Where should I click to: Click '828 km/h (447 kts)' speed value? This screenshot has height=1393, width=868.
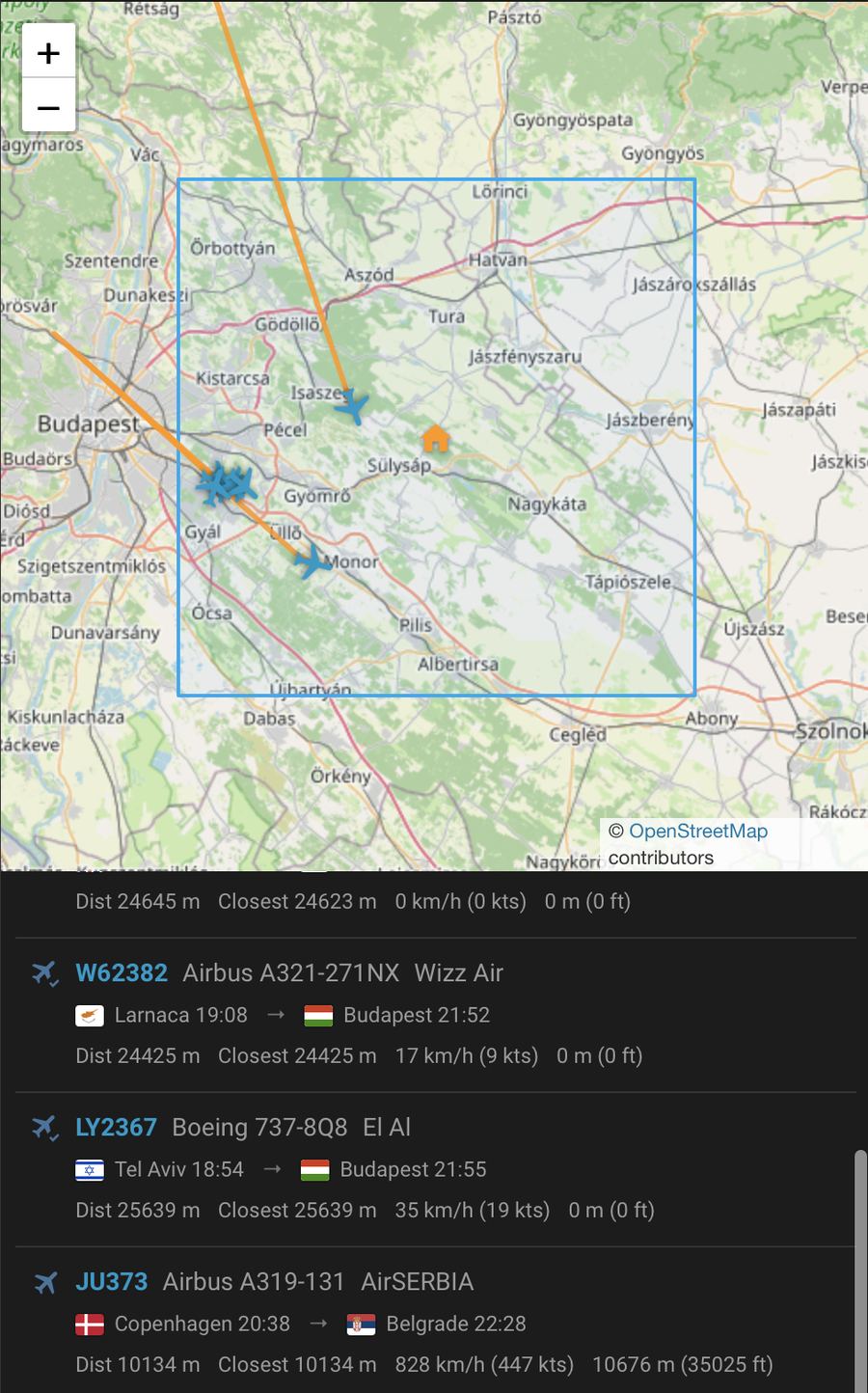tap(484, 1364)
